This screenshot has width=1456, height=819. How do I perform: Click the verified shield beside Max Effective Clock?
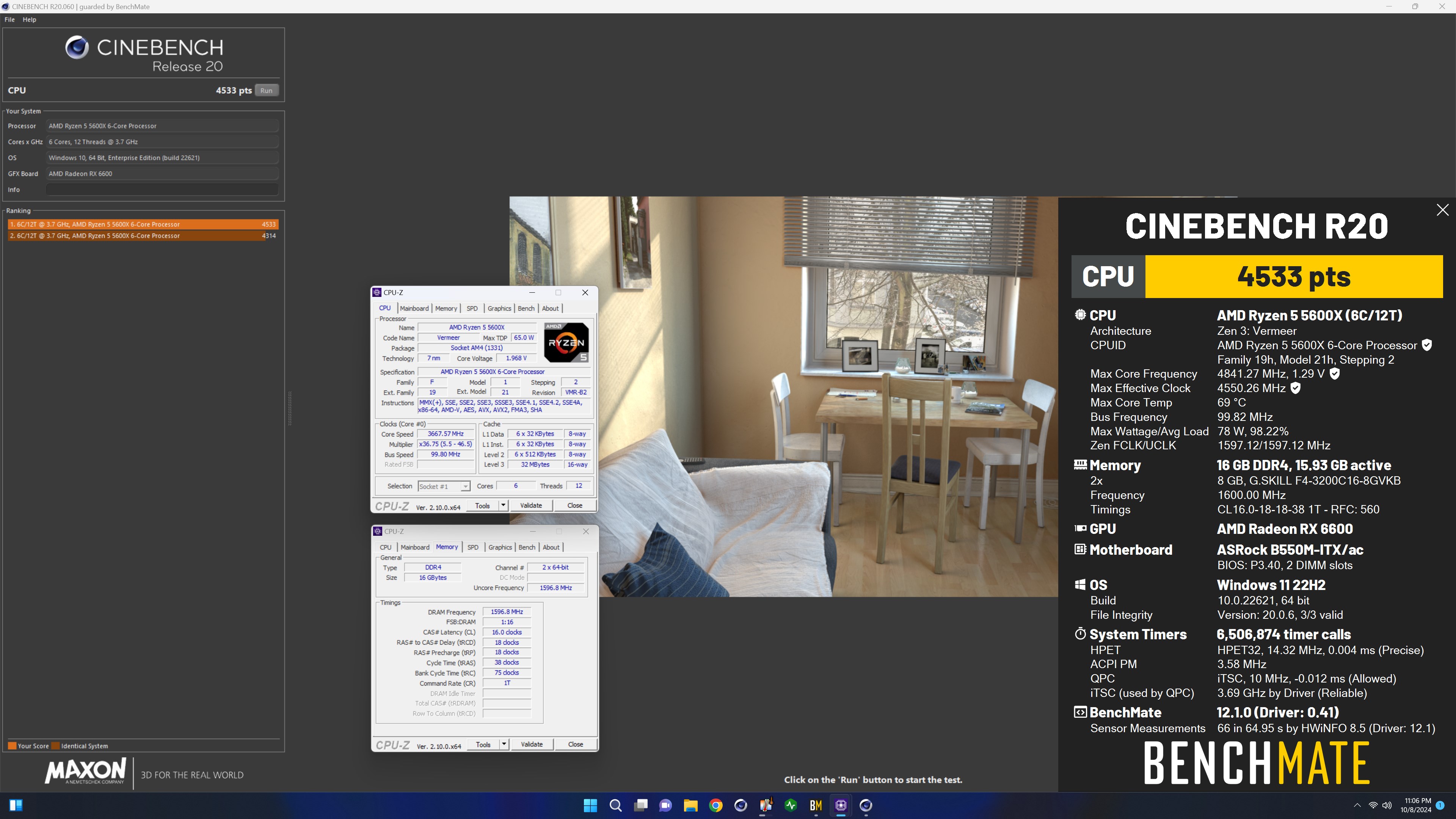(x=1296, y=388)
